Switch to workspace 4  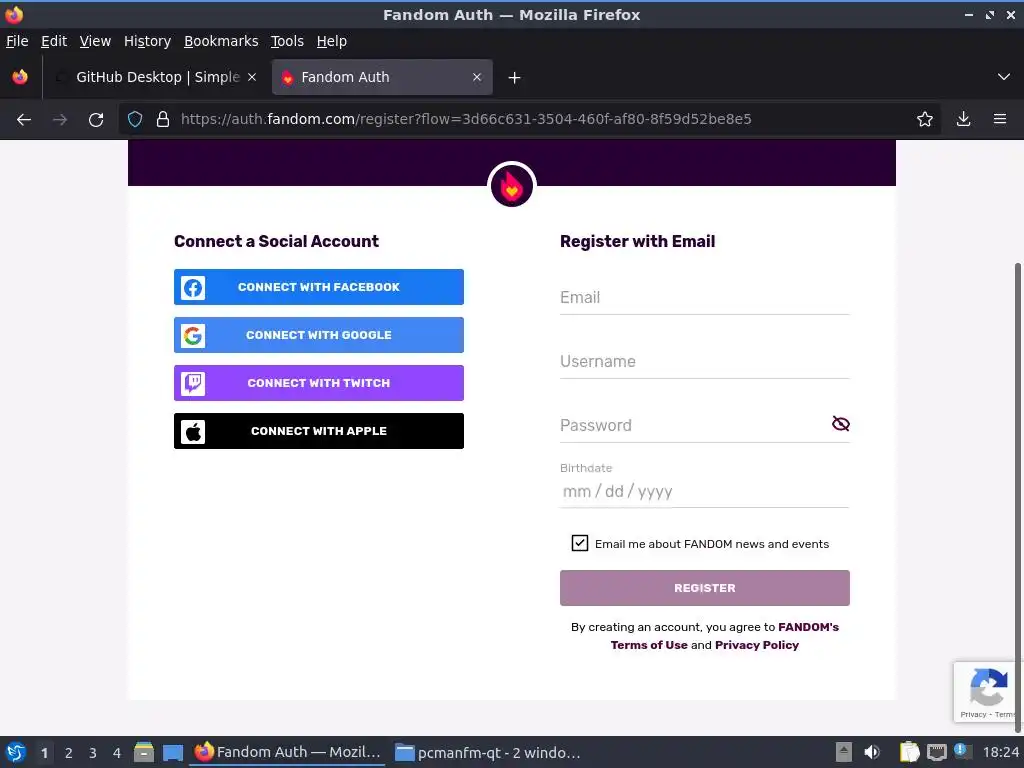click(x=117, y=753)
